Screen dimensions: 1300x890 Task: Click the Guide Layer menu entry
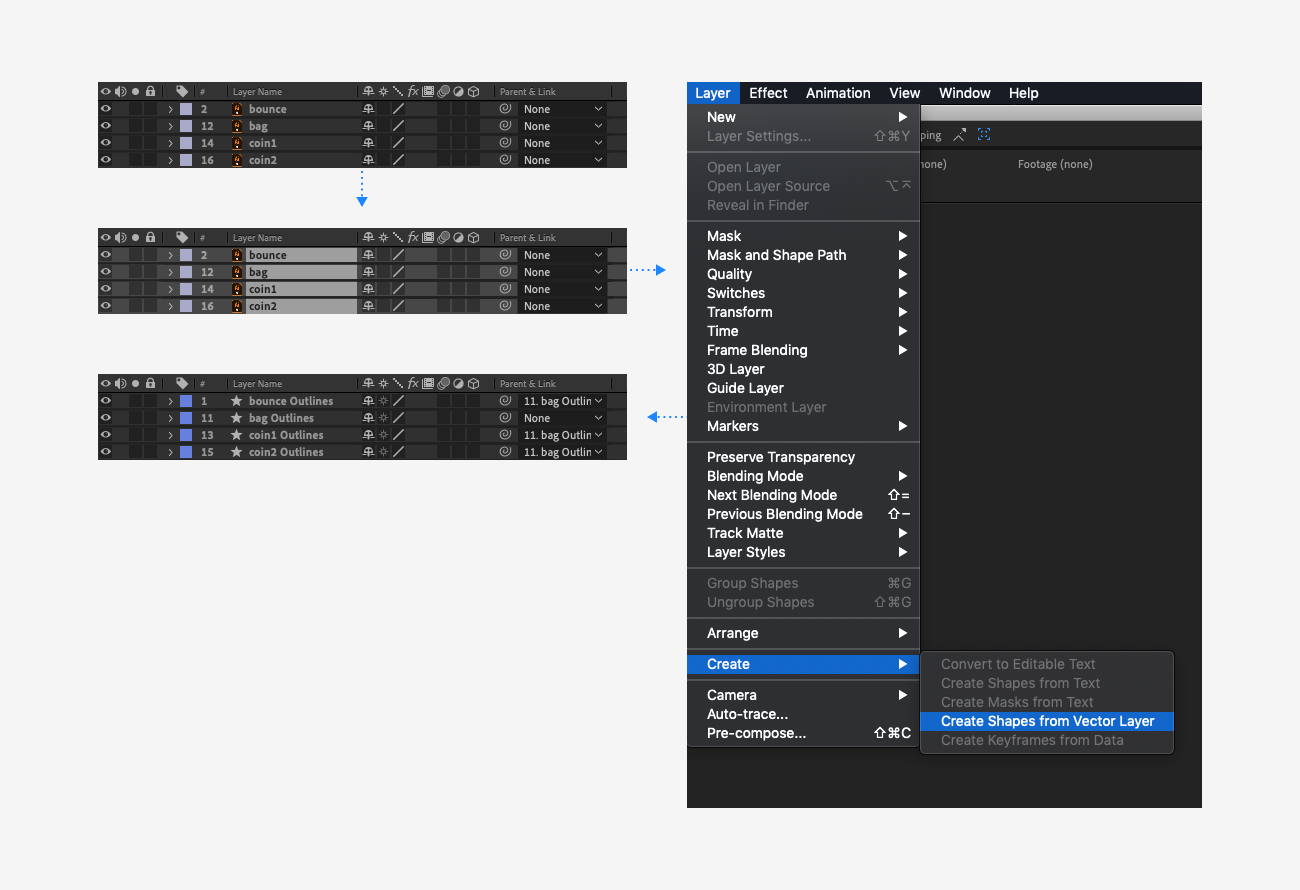pyautogui.click(x=803, y=388)
